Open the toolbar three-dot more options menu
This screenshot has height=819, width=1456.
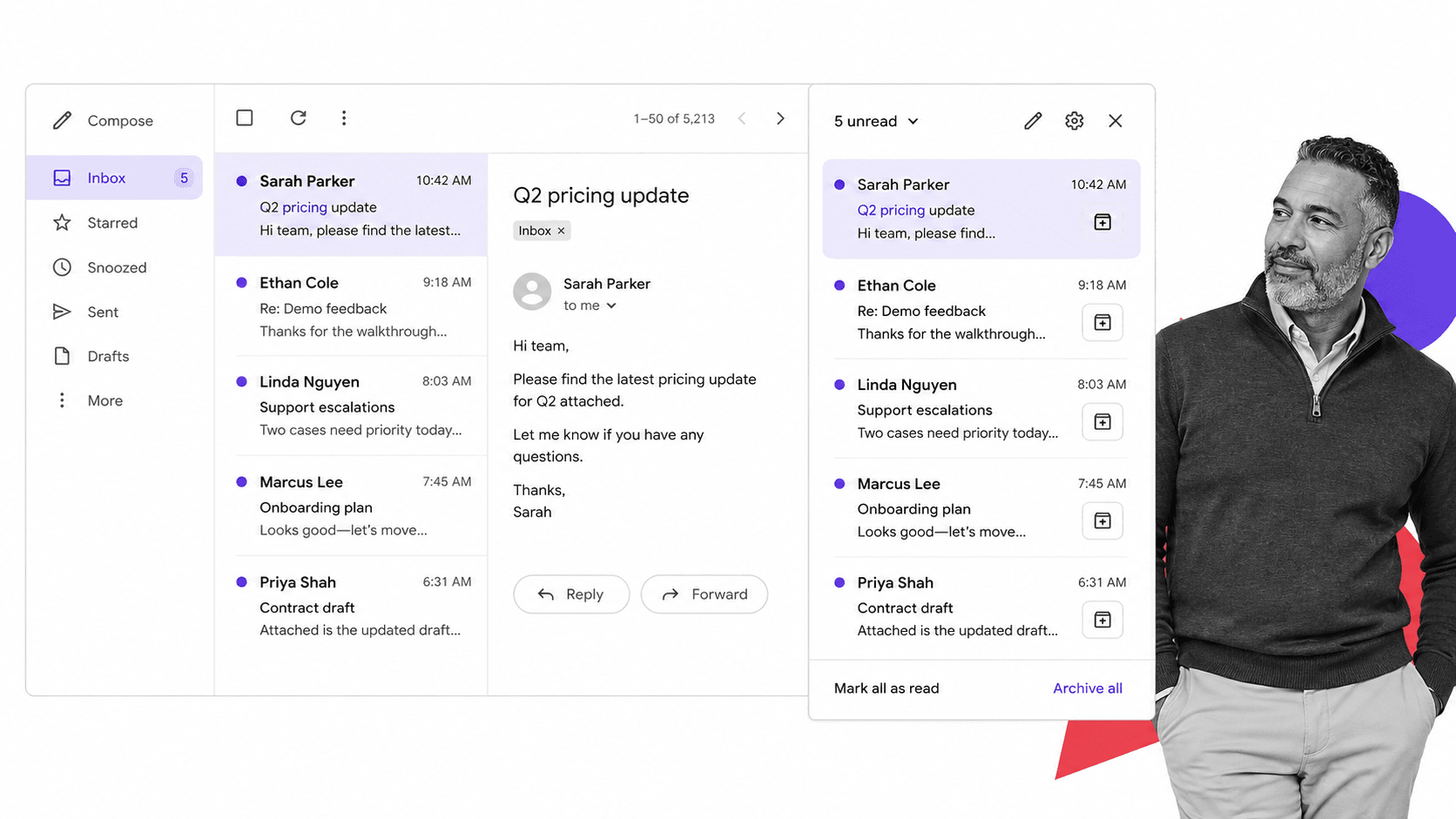coord(344,117)
